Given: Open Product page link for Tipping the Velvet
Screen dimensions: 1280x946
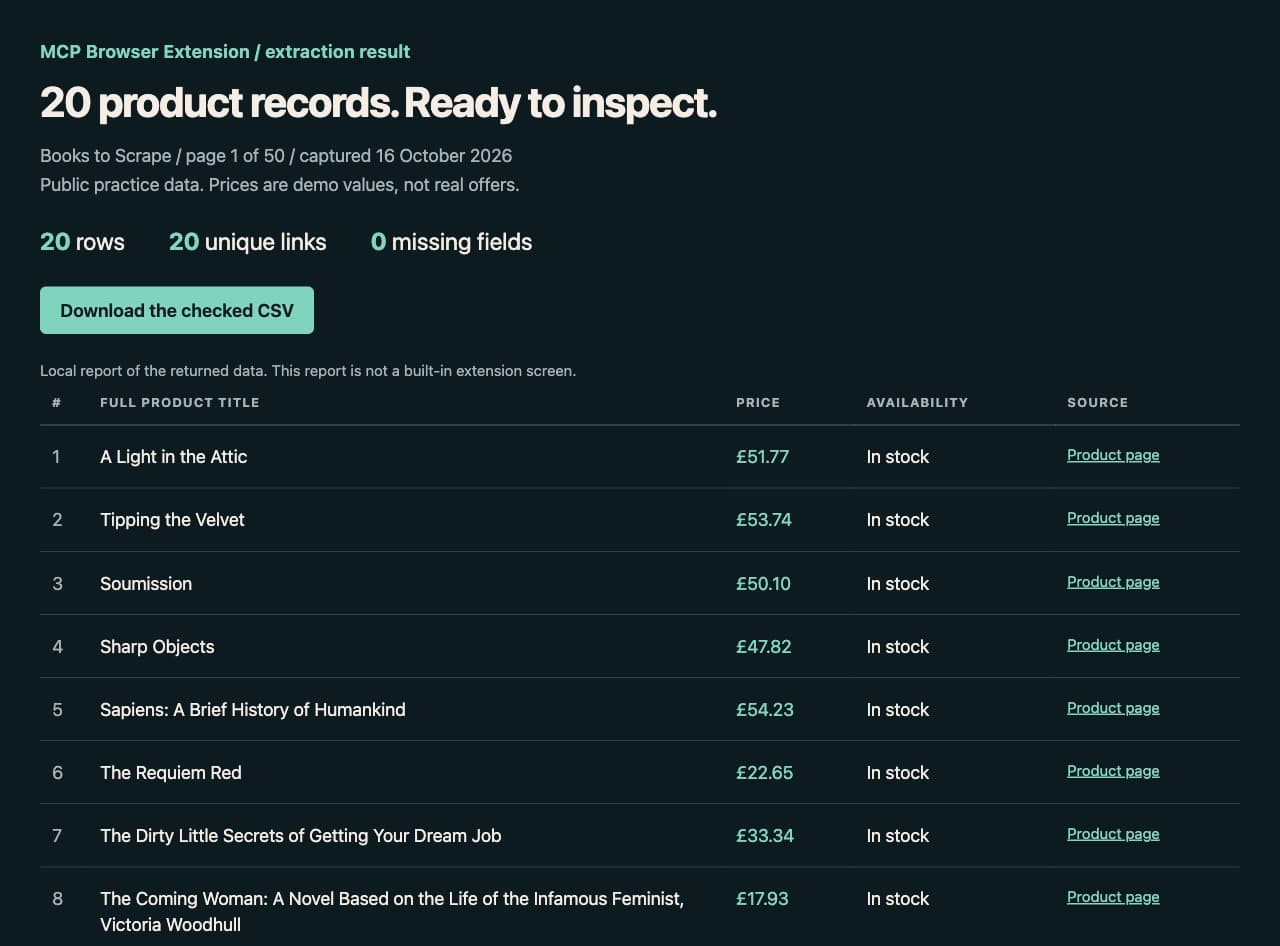Looking at the screenshot, I should pyautogui.click(x=1113, y=518).
